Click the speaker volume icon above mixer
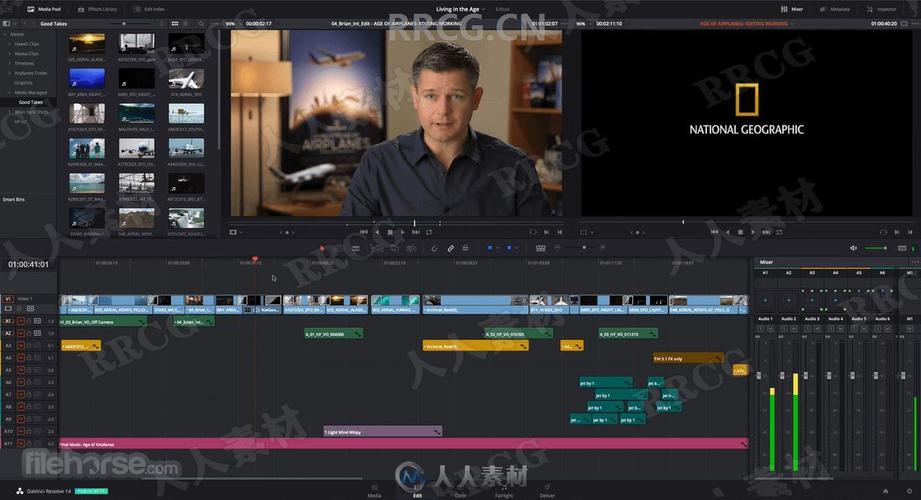The height and width of the screenshot is (500, 921). (x=853, y=248)
